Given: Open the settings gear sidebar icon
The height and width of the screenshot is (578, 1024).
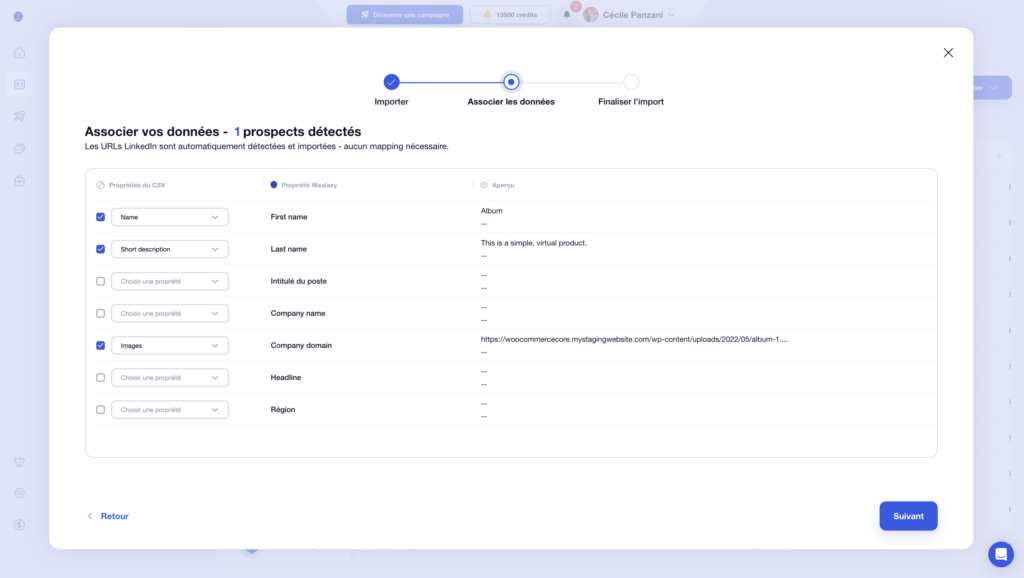Looking at the screenshot, I should click(x=20, y=493).
